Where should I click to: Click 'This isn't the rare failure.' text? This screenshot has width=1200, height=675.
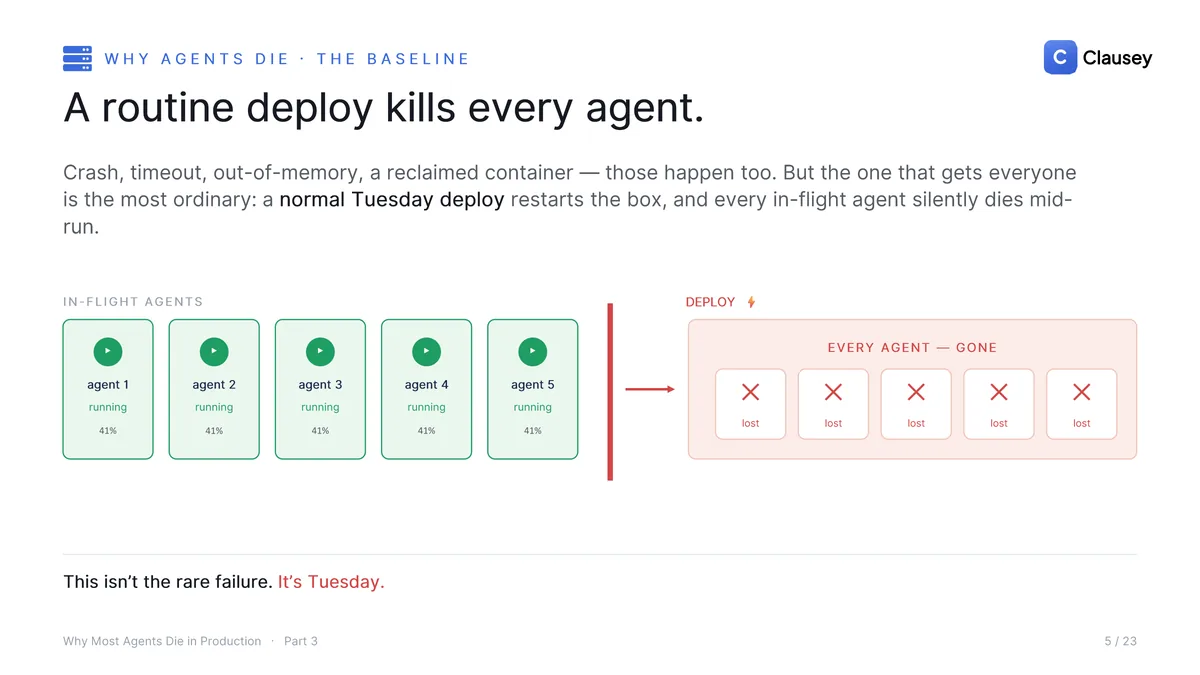click(168, 582)
